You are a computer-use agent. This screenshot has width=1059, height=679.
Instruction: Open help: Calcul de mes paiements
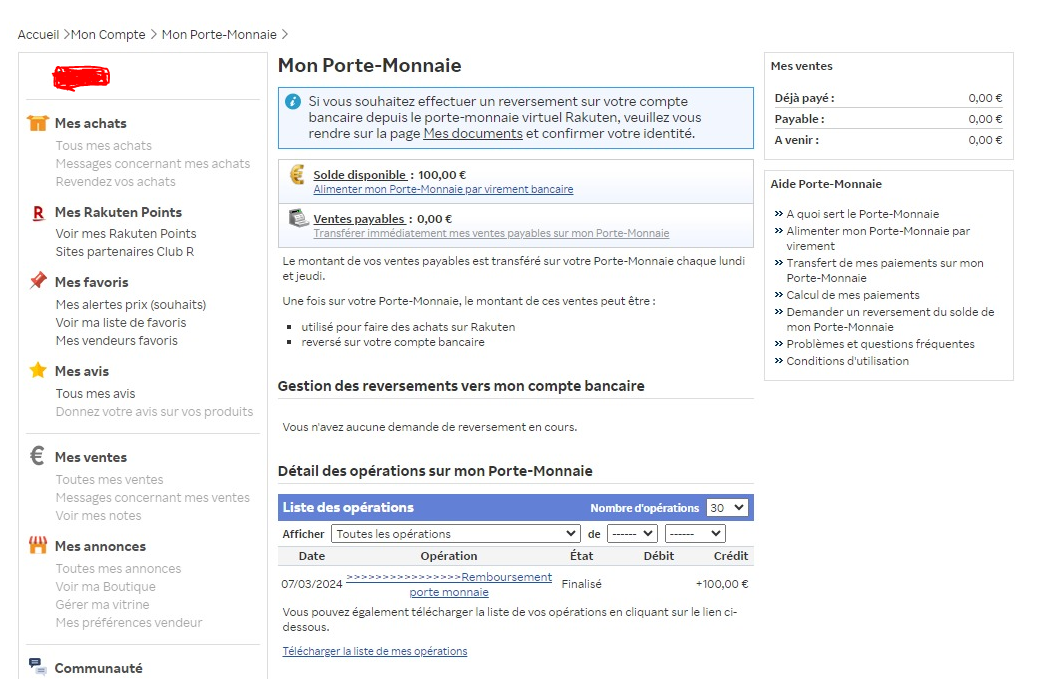(x=853, y=295)
